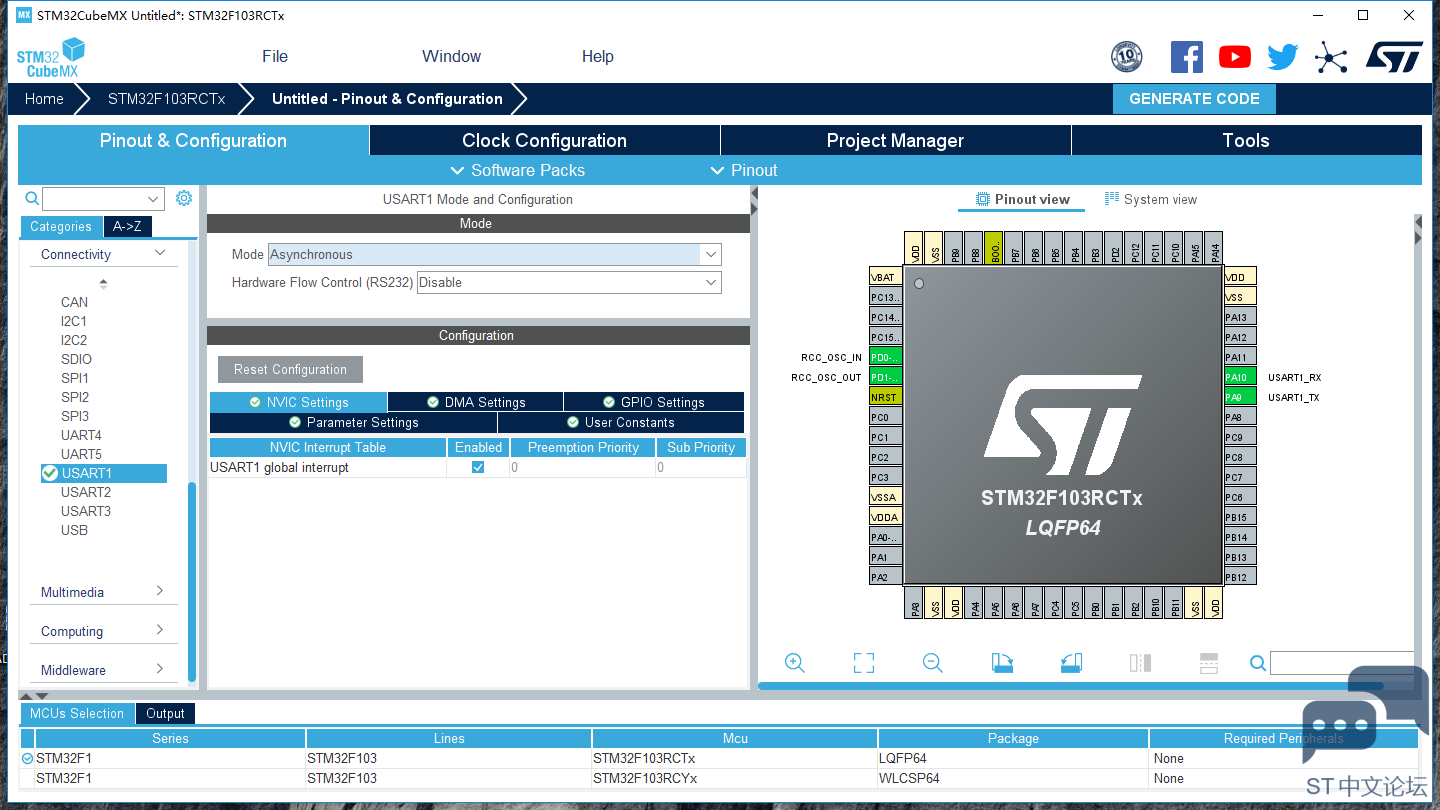Click the VBAT pin on the chip
This screenshot has height=810, width=1440.
pyautogui.click(x=886, y=277)
